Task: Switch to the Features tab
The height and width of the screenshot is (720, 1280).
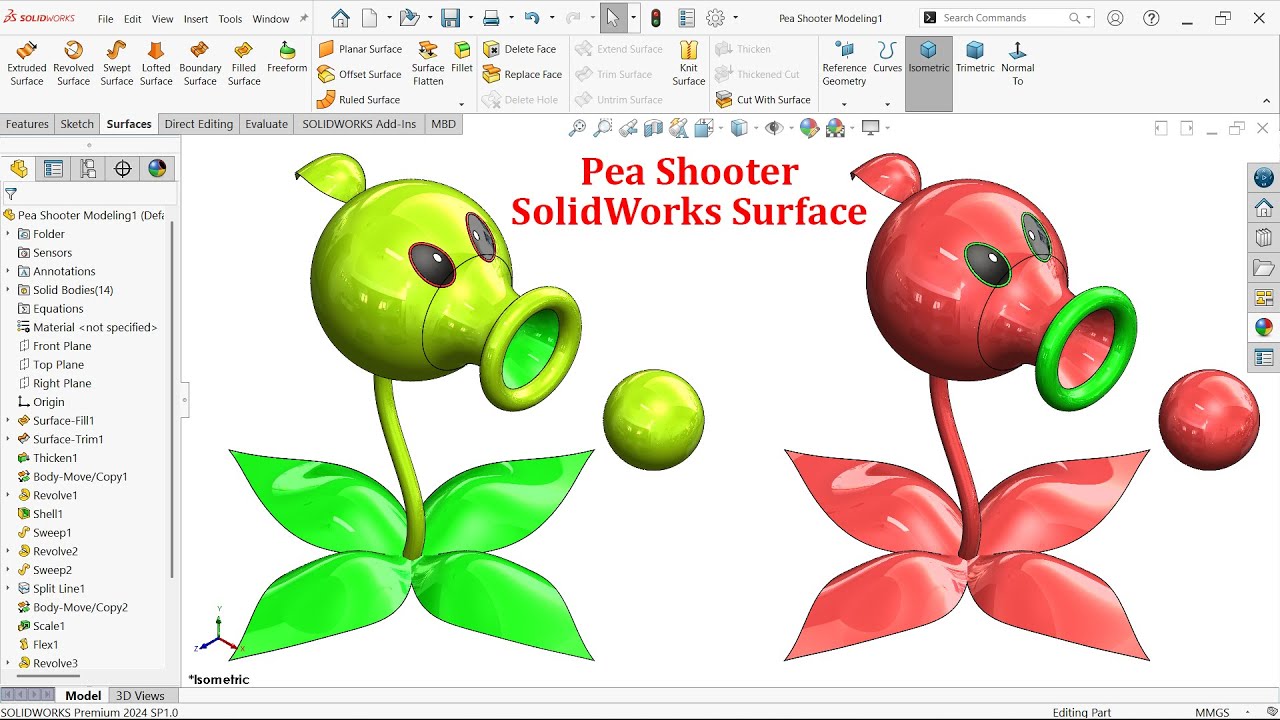Action: [27, 124]
